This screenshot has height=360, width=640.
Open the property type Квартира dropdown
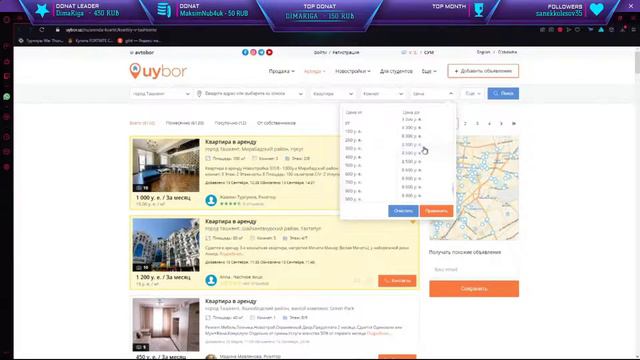(332, 93)
